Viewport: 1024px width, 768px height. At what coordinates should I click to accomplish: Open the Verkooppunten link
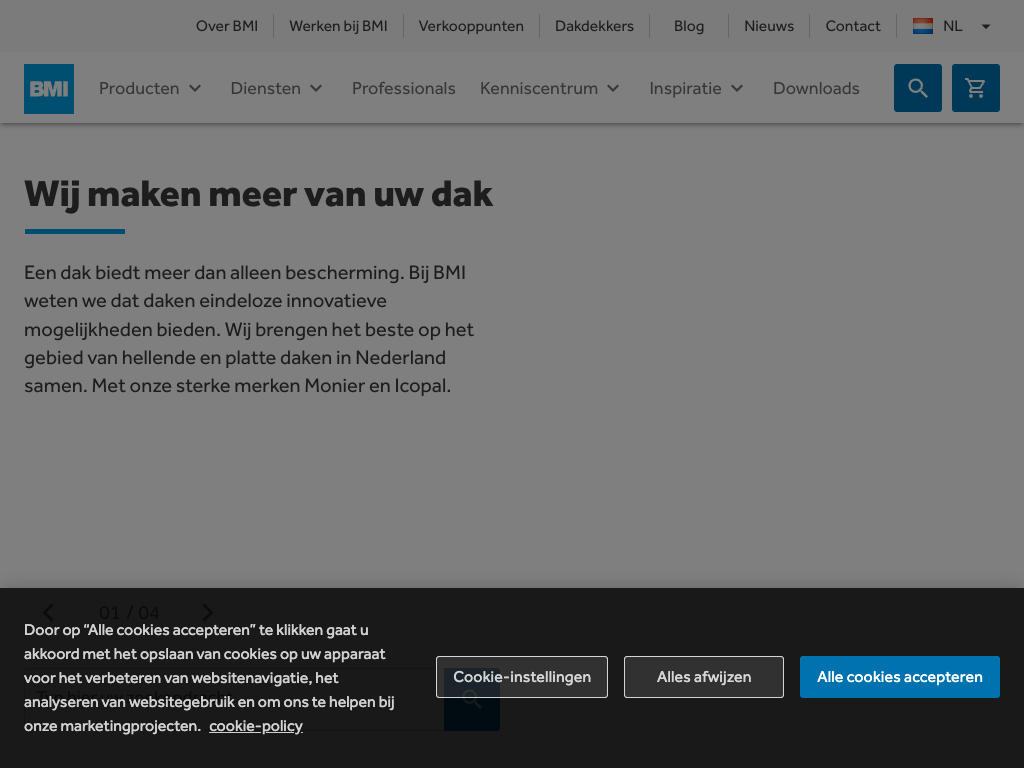[471, 26]
